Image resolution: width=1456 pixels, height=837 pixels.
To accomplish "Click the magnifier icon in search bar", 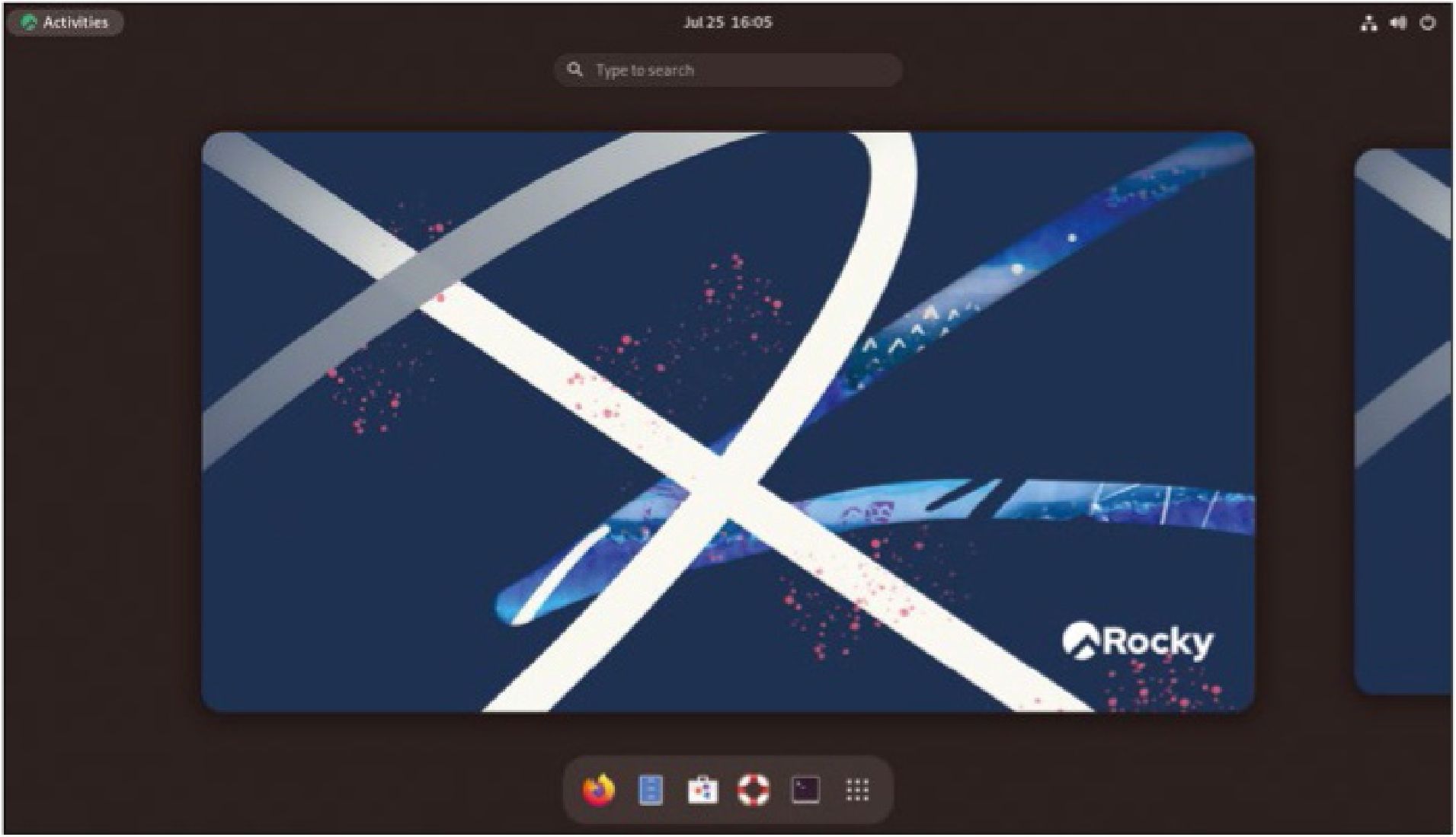I will 575,70.
